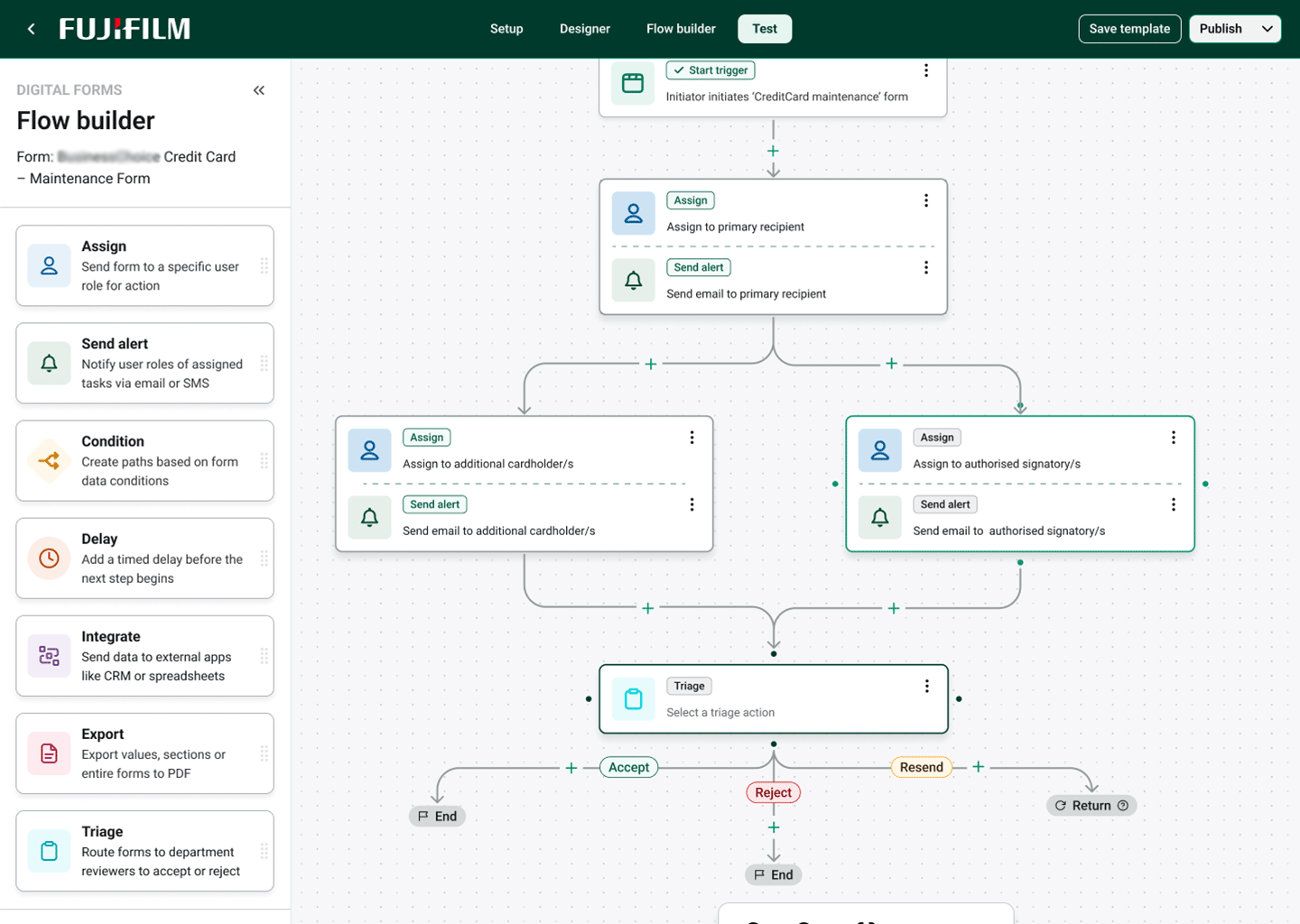Add a step via plus after Accept branch

click(571, 767)
